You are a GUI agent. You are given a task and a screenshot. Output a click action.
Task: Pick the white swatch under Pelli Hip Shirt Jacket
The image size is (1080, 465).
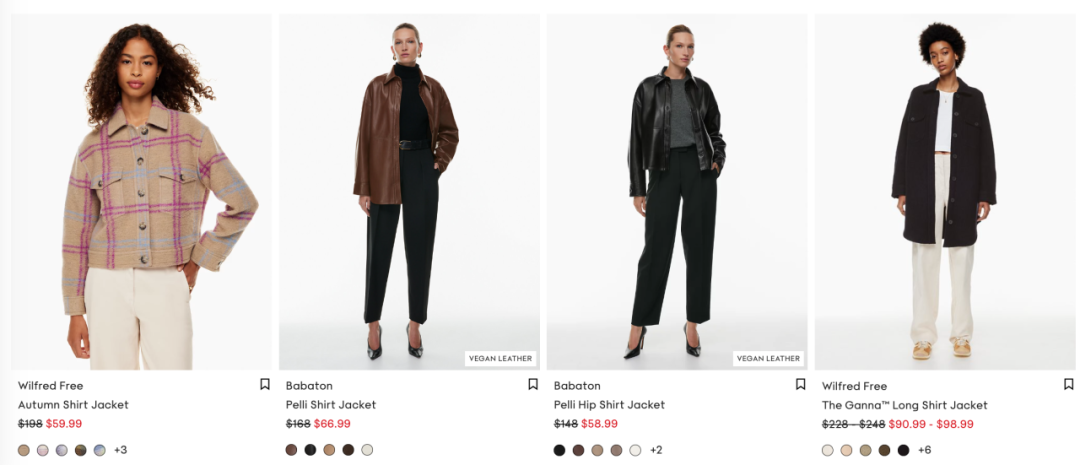click(635, 450)
